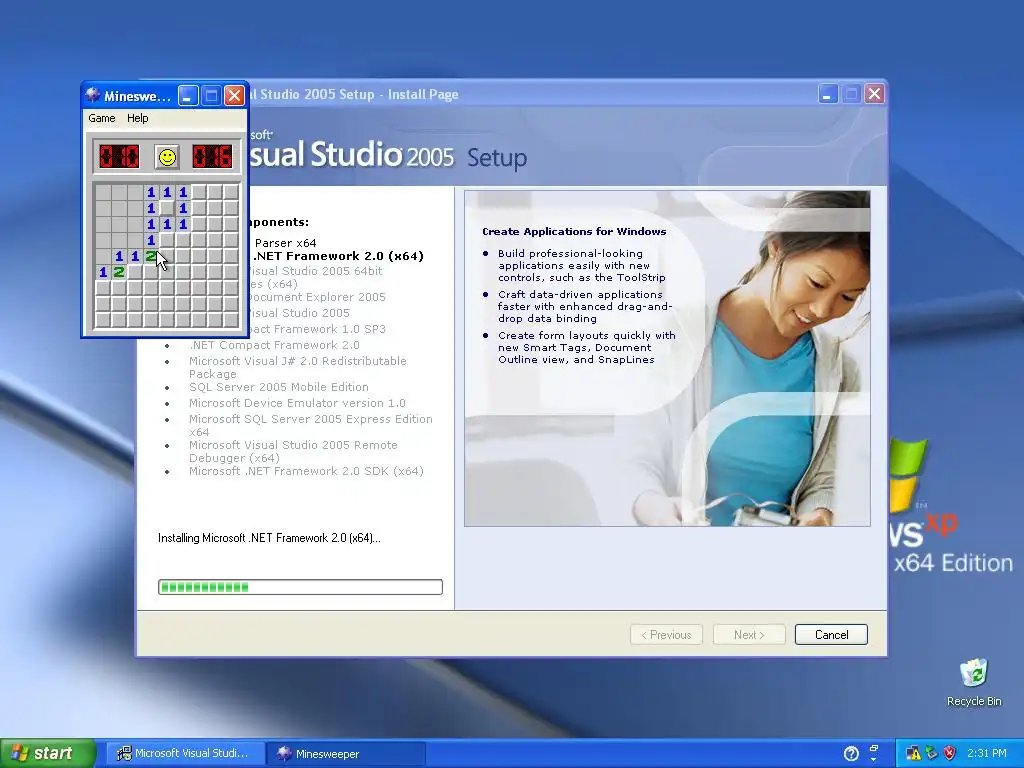Click the 'Document Explorer 2005' component text

point(316,296)
